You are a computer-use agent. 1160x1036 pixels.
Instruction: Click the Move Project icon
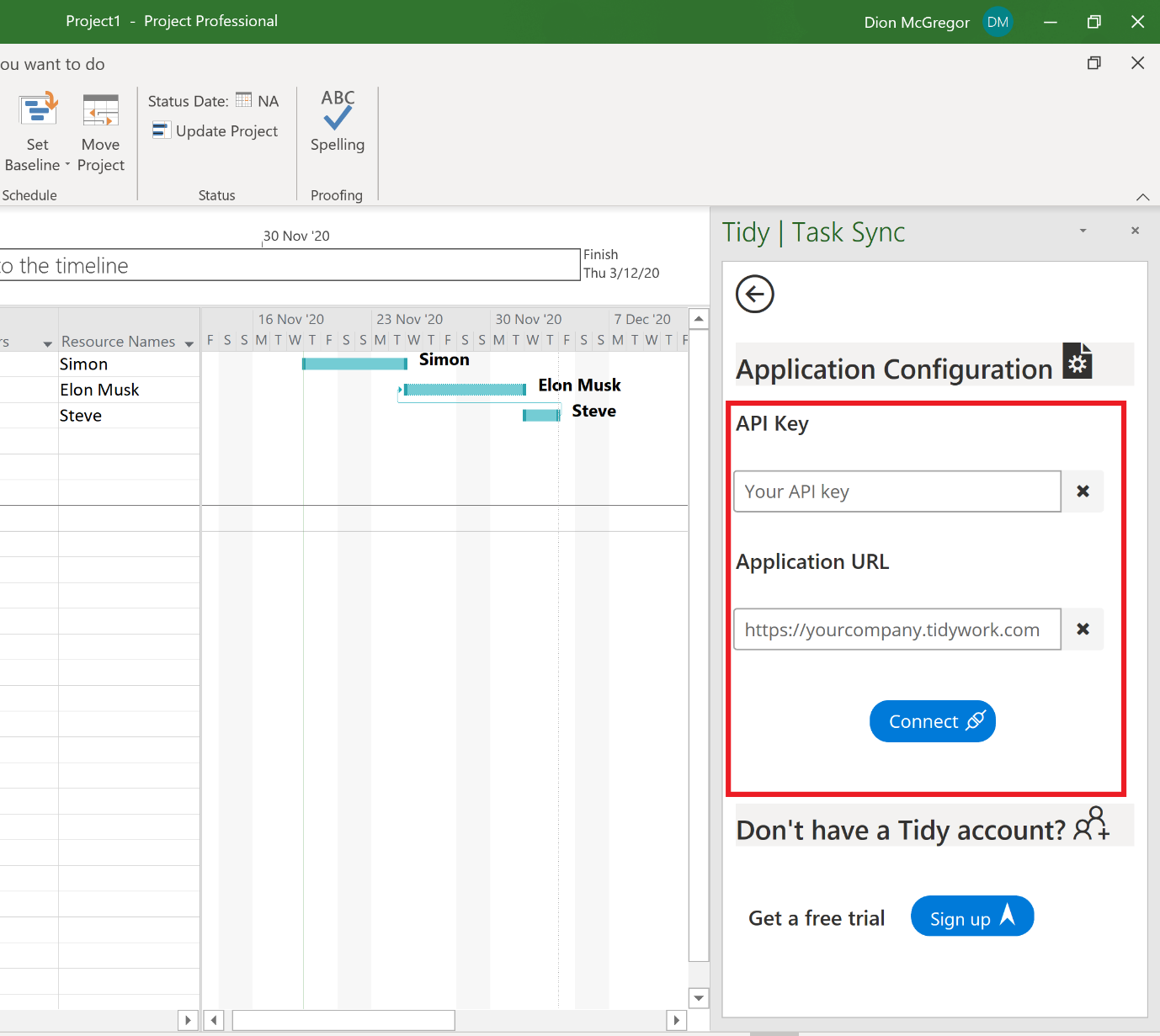(x=100, y=111)
